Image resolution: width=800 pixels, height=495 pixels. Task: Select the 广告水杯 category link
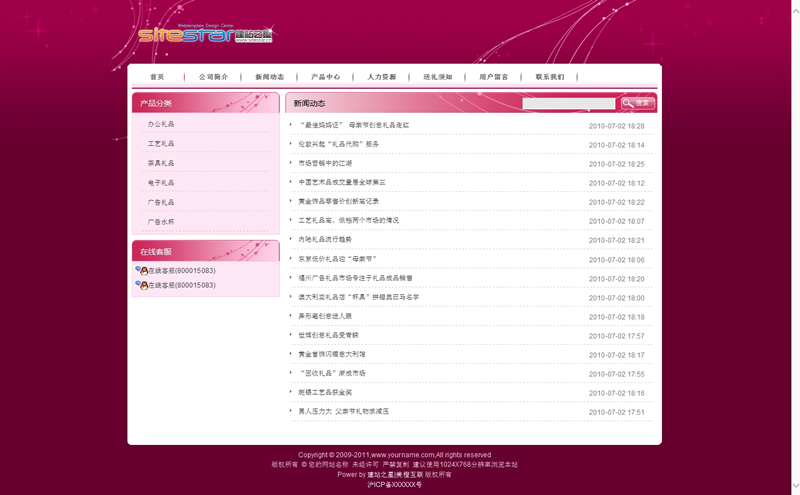pos(161,222)
